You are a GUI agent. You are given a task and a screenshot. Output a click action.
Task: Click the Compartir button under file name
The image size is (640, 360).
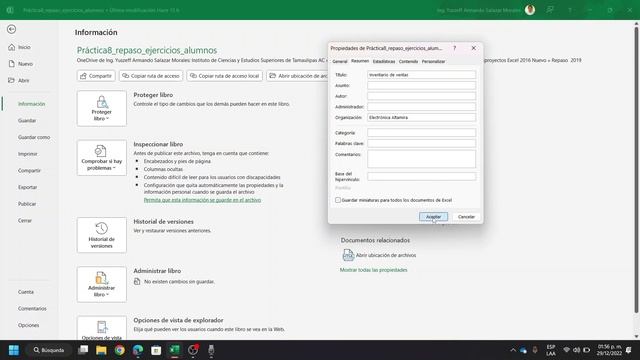(96, 76)
